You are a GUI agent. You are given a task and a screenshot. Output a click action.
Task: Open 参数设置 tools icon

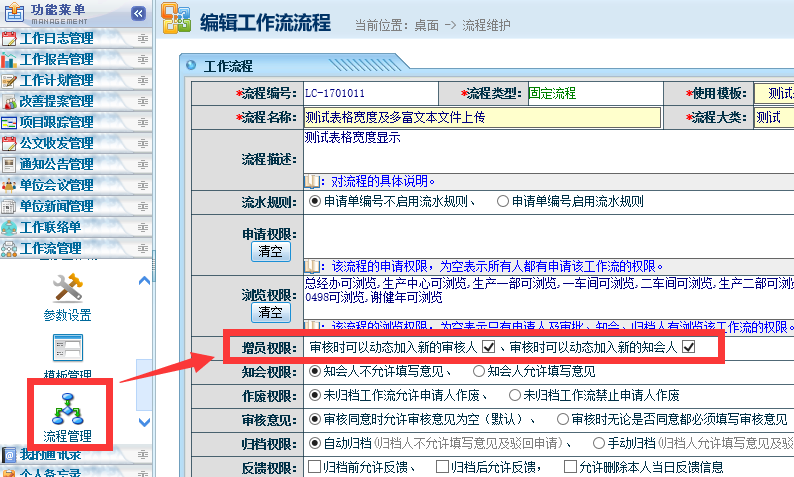point(67,288)
